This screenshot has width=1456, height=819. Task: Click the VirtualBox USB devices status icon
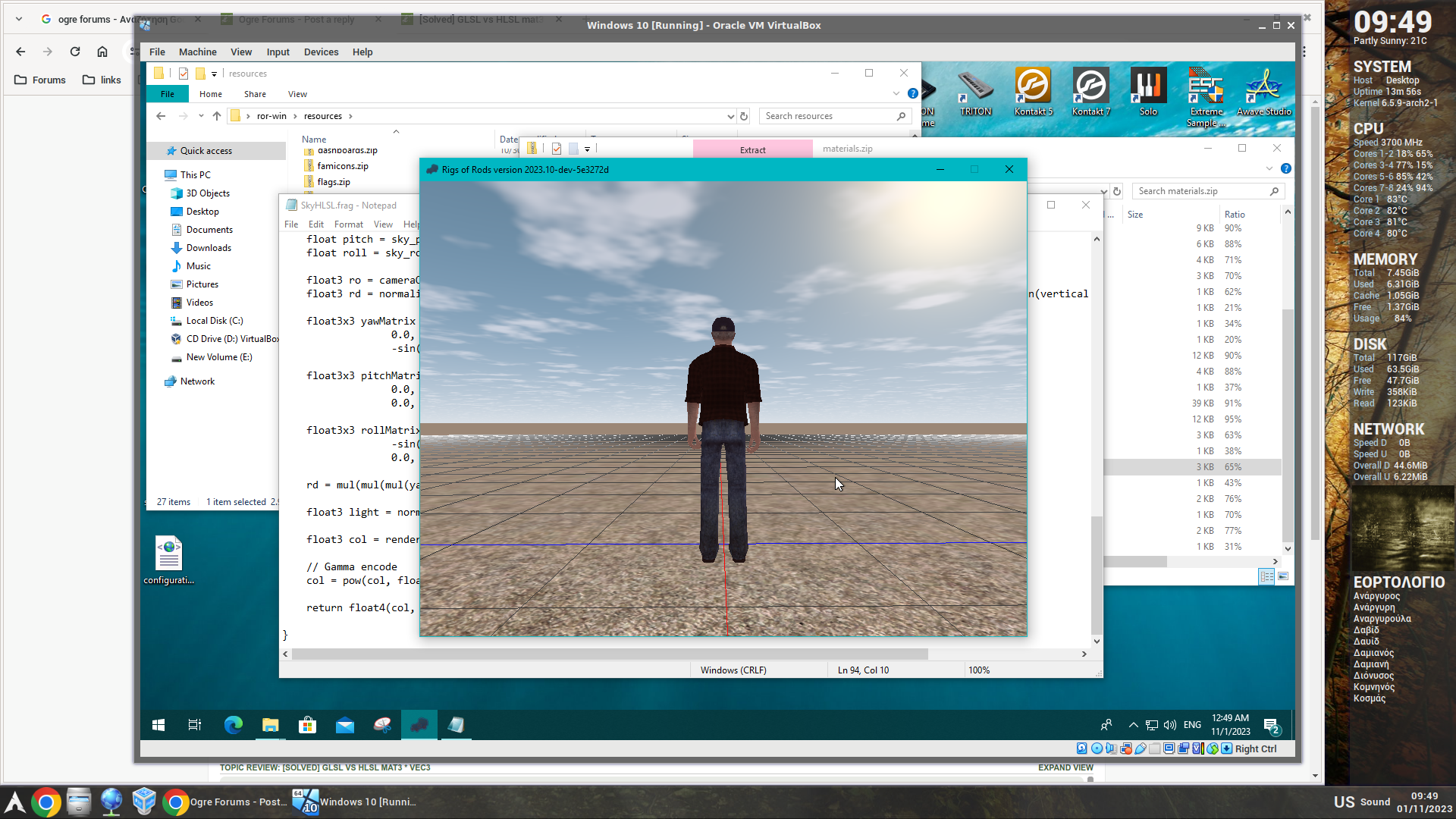point(1141,748)
